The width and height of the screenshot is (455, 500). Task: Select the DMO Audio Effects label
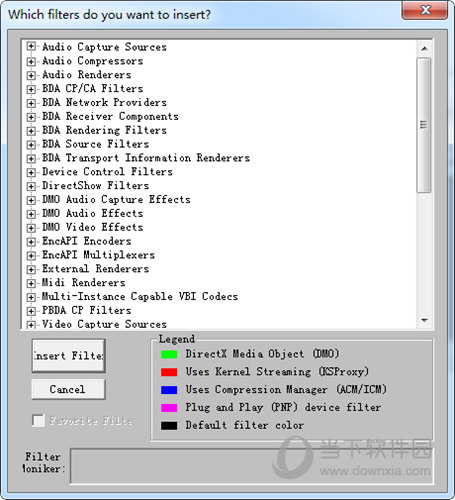(x=93, y=213)
